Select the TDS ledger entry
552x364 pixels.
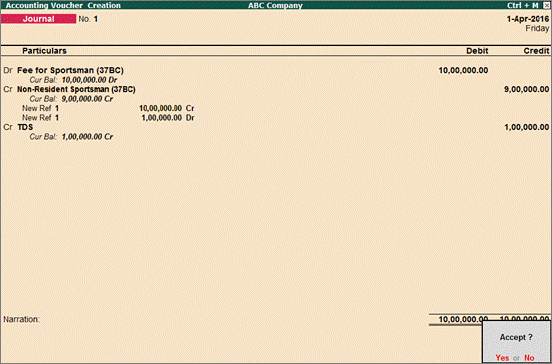coord(25,127)
